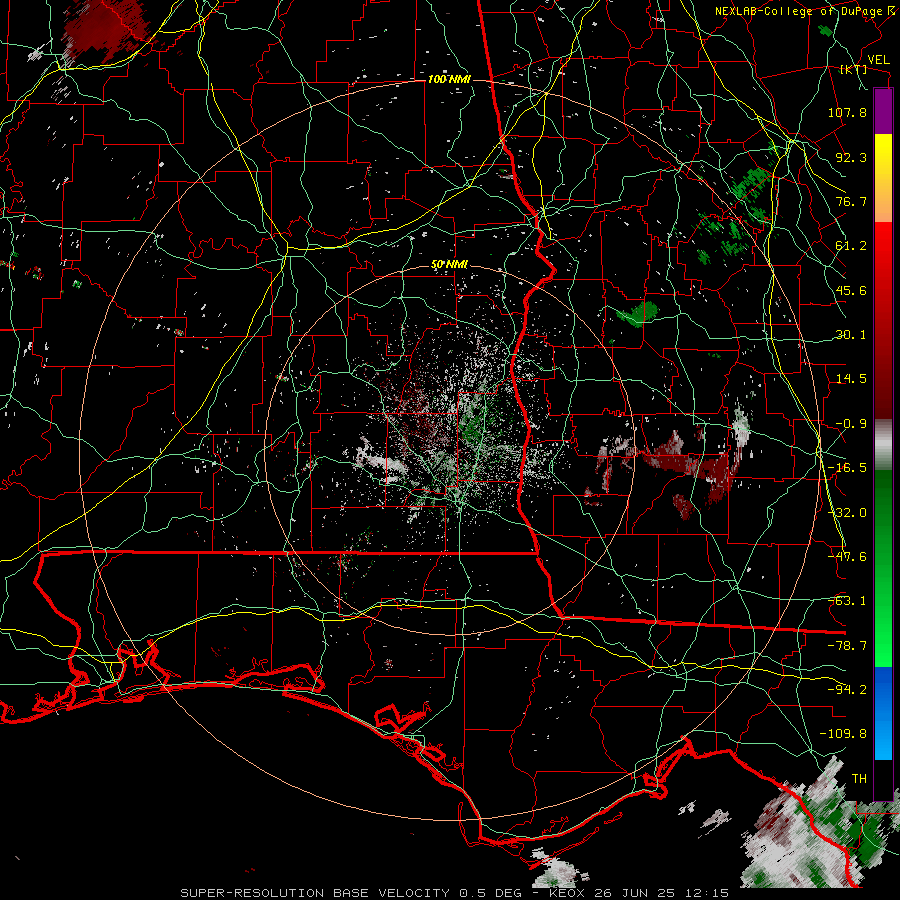Image resolution: width=900 pixels, height=900 pixels.
Task: Click the 50 NMI range ring label
Action: pos(449,265)
